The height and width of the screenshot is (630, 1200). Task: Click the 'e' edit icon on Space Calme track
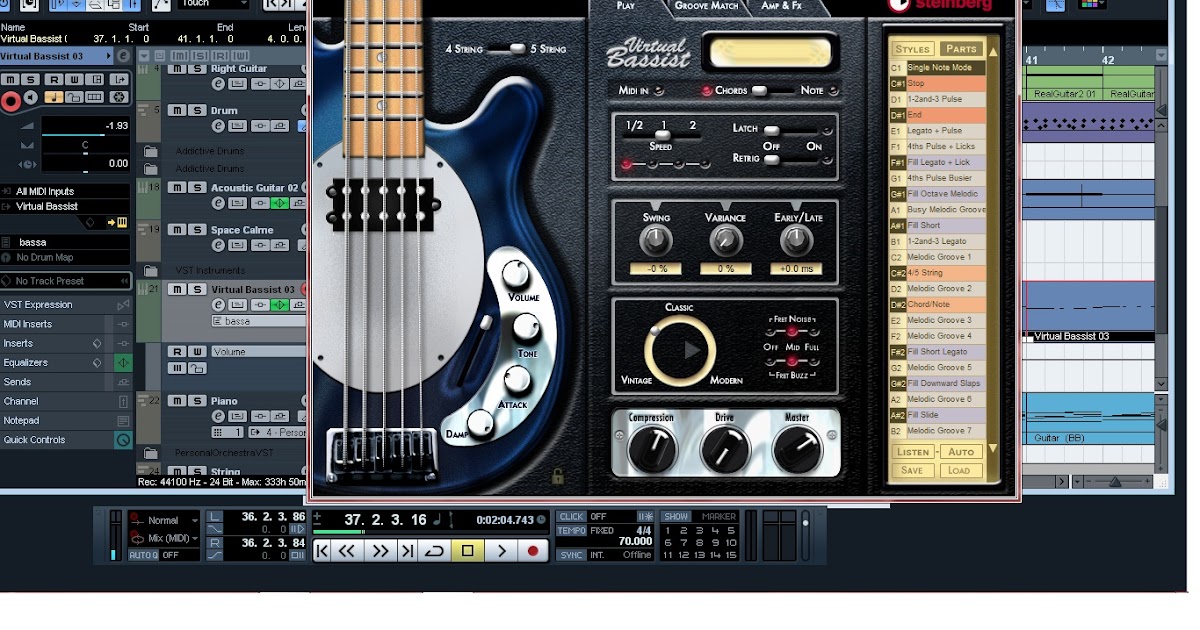click(218, 245)
